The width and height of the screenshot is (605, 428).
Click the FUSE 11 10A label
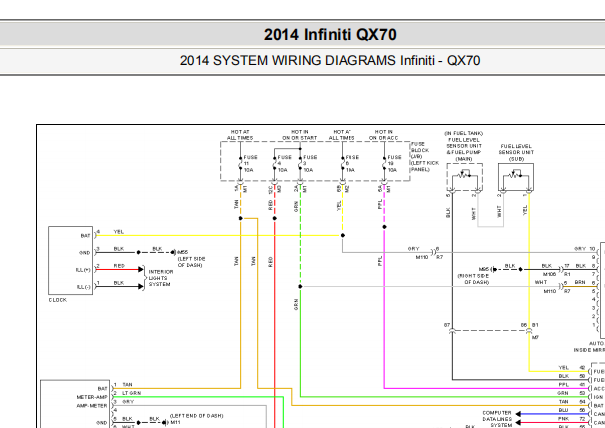coord(250,163)
